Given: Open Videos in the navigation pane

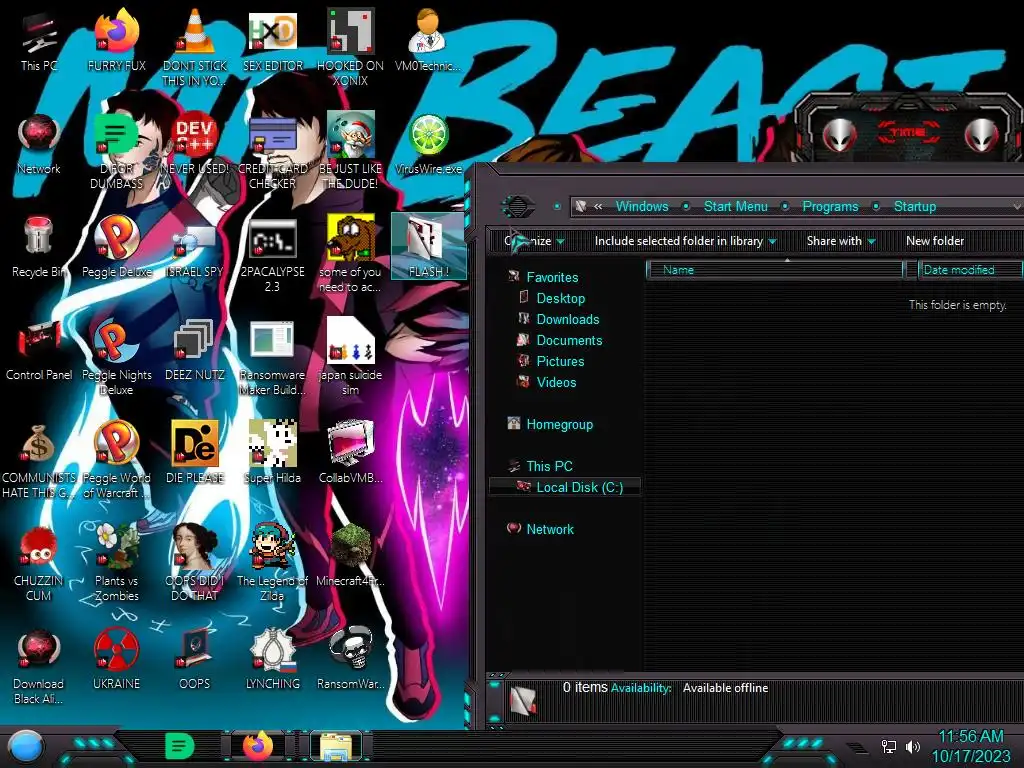Looking at the screenshot, I should (556, 382).
